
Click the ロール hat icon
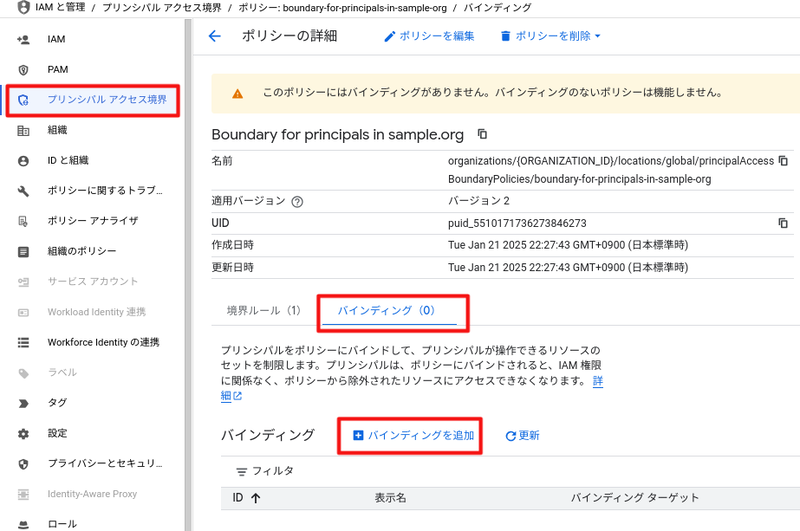(x=23, y=524)
